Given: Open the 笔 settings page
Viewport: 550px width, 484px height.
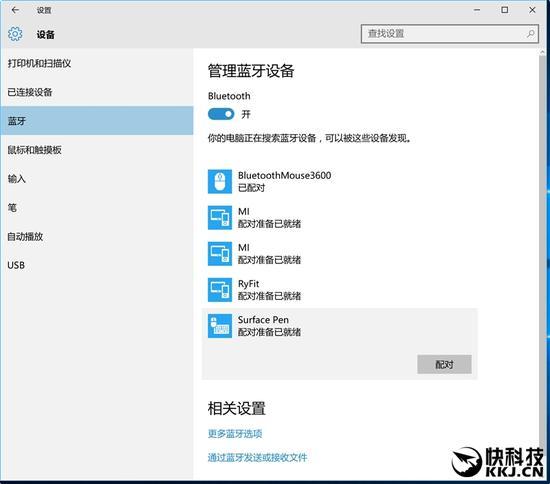Looking at the screenshot, I should coord(97,208).
